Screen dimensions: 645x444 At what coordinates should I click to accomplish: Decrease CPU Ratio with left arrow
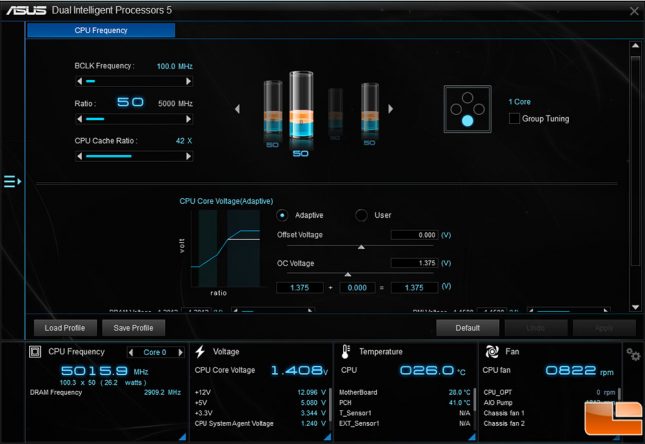click(x=79, y=119)
